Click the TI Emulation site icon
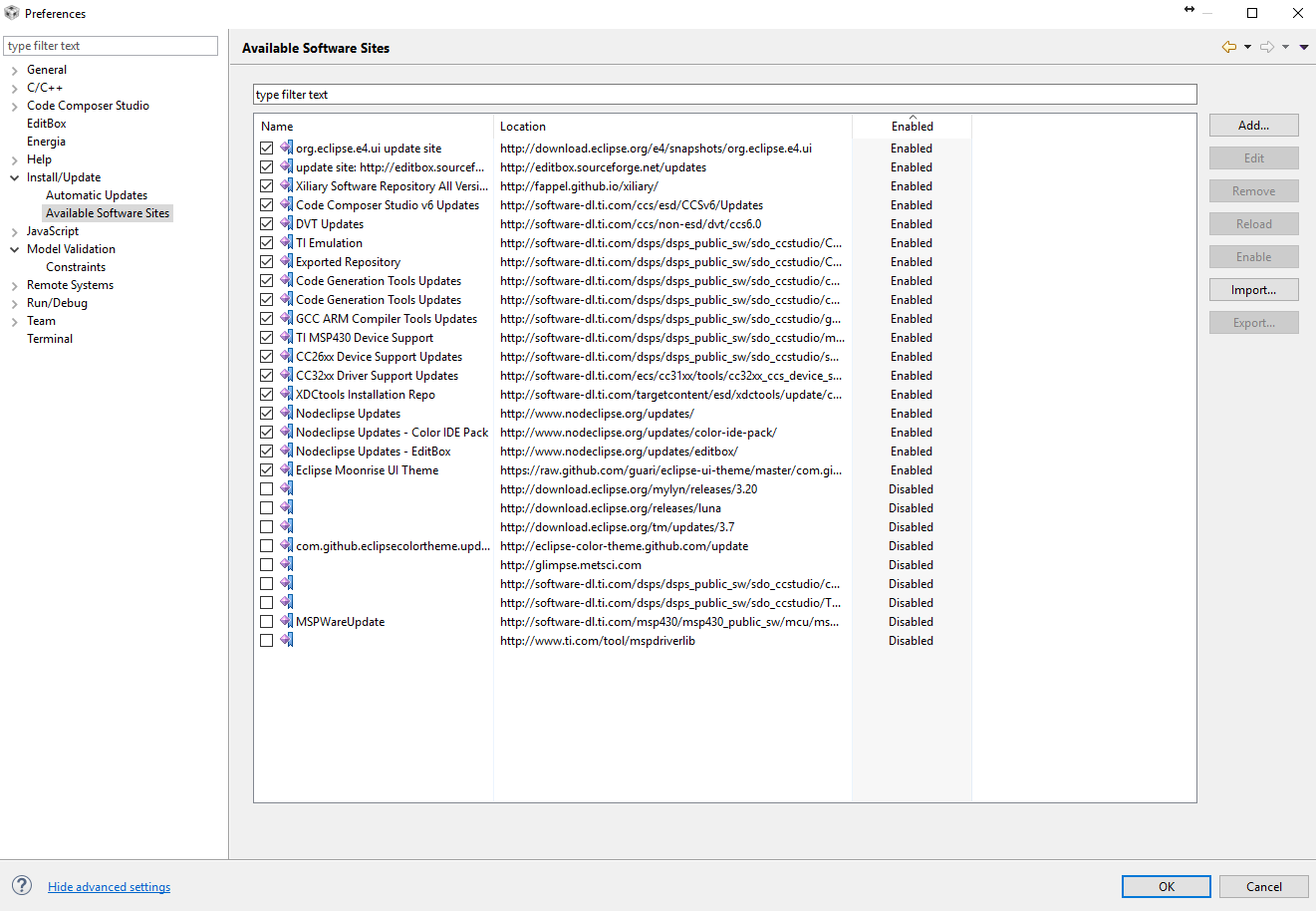 tap(286, 242)
